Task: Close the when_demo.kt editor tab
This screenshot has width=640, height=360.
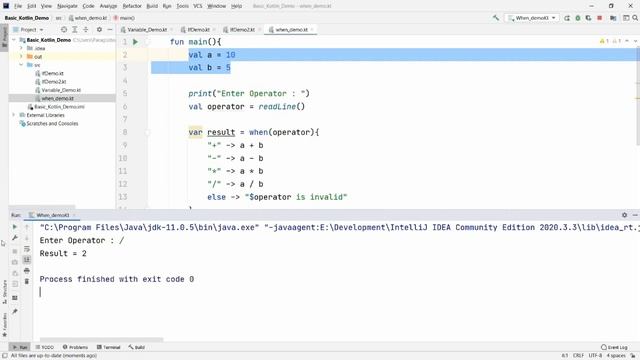Action: tap(312, 30)
